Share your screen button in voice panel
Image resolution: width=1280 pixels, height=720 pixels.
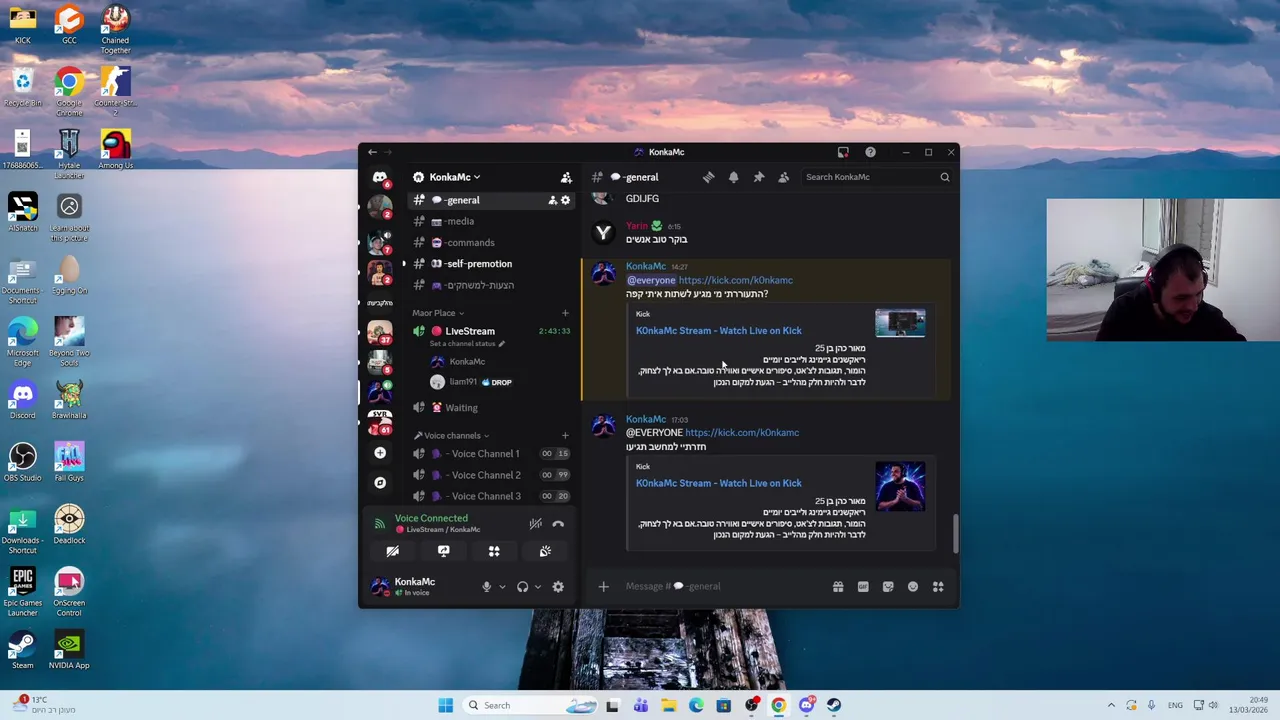(443, 551)
